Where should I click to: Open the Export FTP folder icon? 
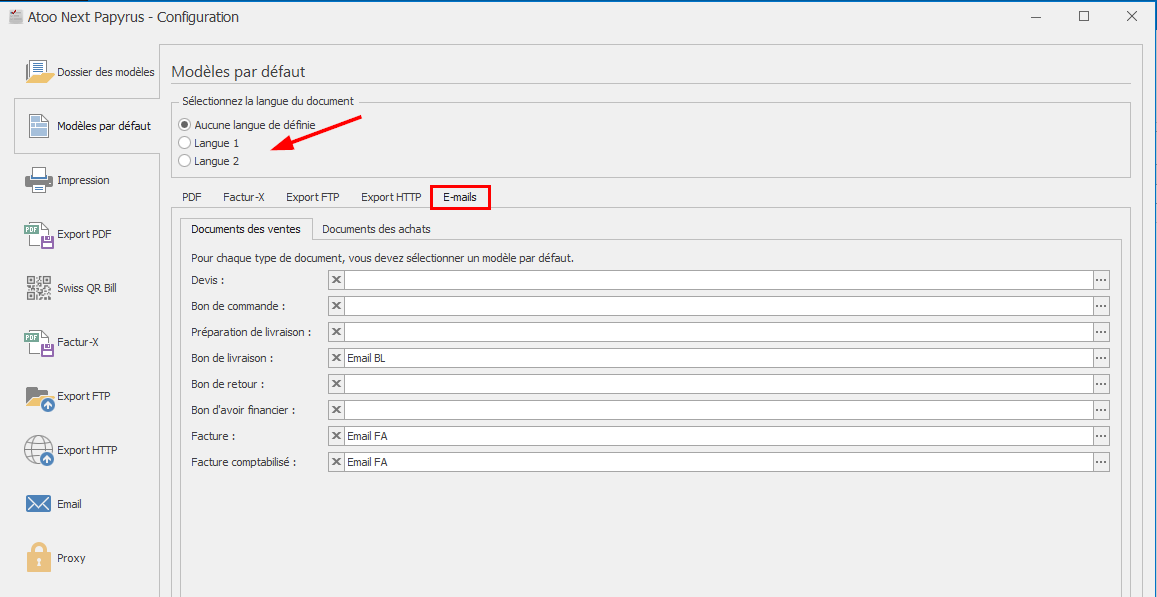38,396
